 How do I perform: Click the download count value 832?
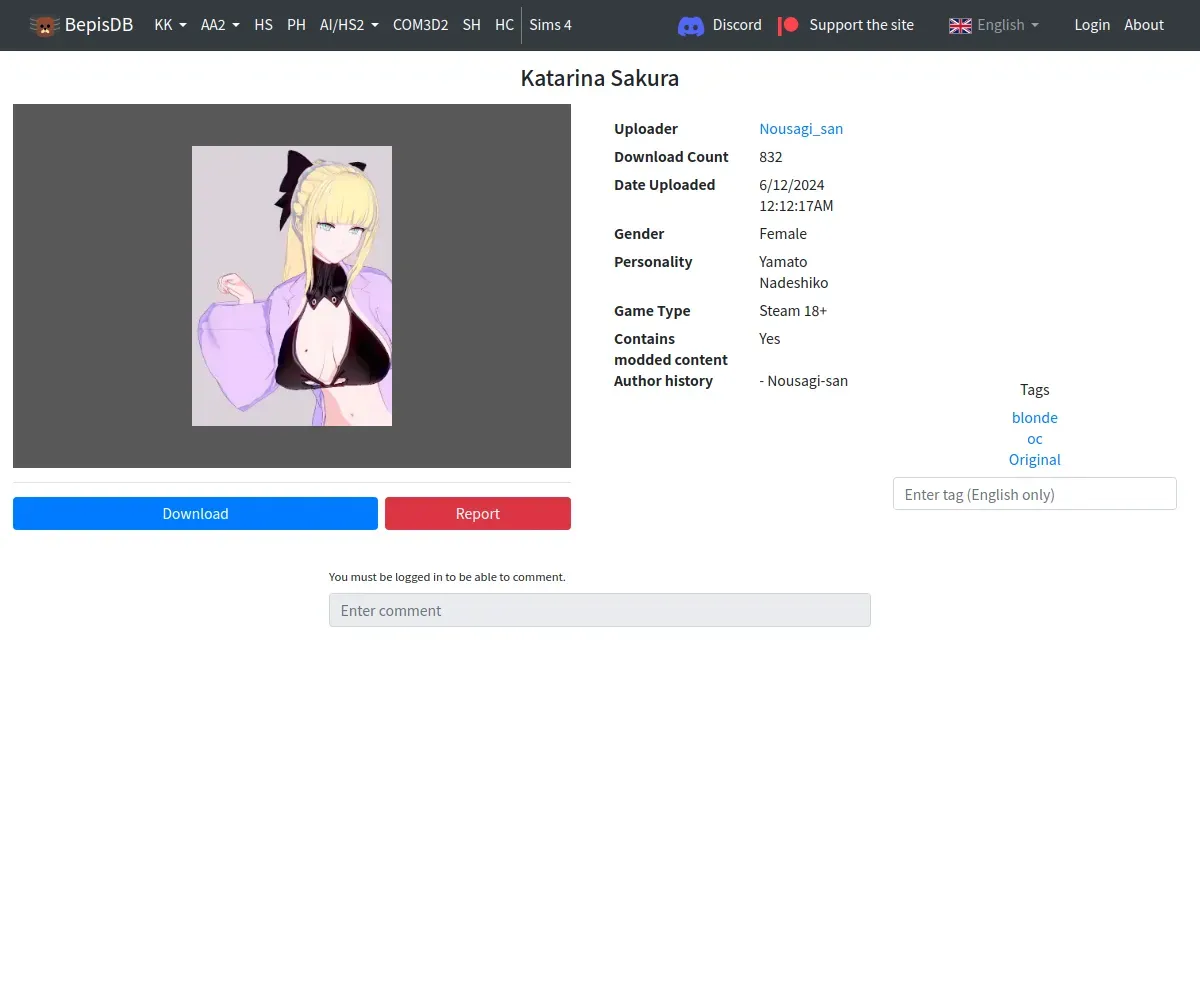click(x=771, y=156)
